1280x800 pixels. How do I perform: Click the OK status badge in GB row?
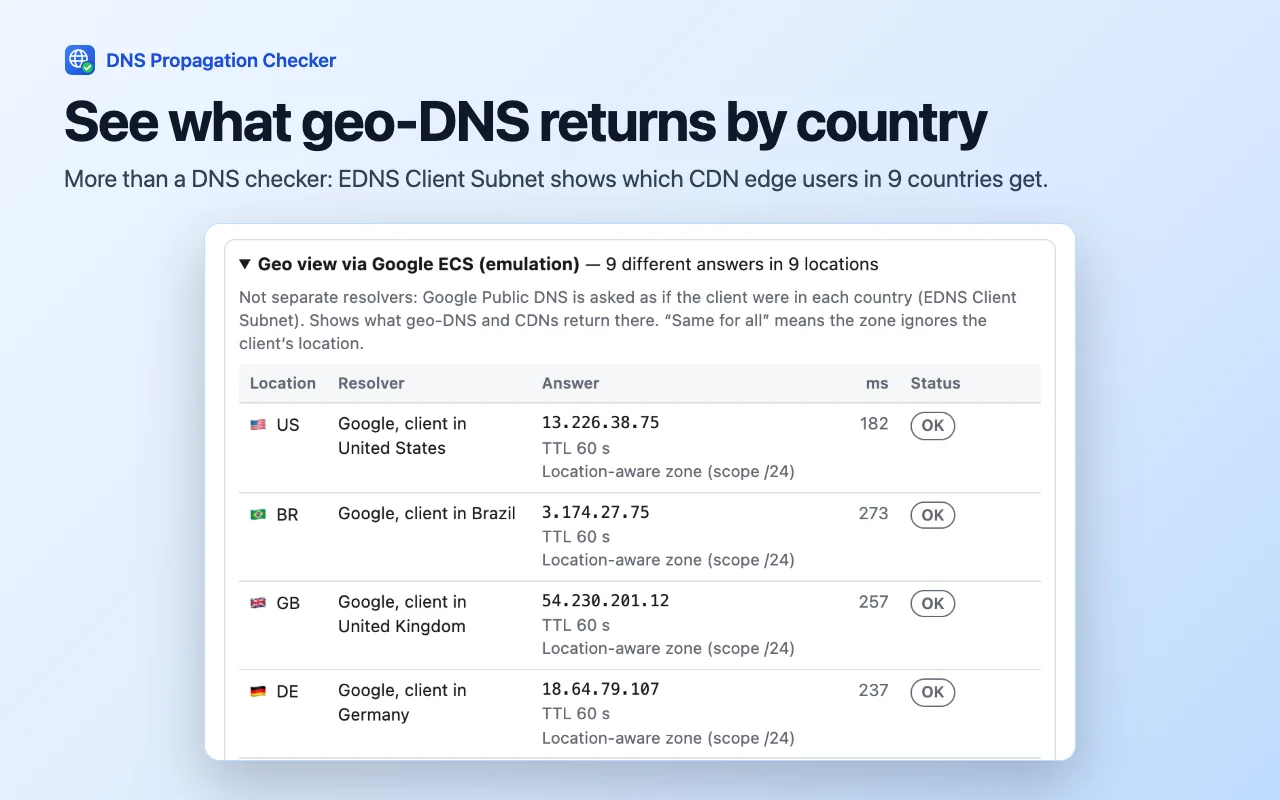[x=932, y=603]
